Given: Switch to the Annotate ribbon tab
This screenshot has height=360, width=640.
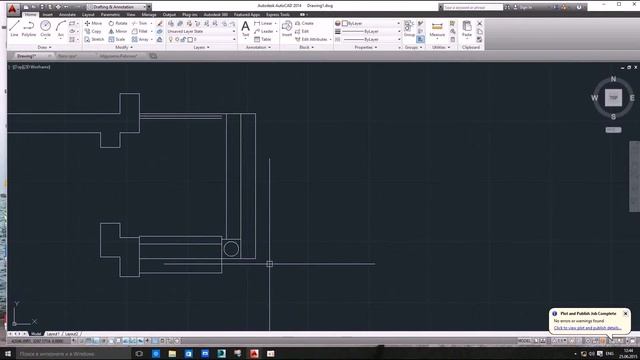Looking at the screenshot, I should [67, 15].
